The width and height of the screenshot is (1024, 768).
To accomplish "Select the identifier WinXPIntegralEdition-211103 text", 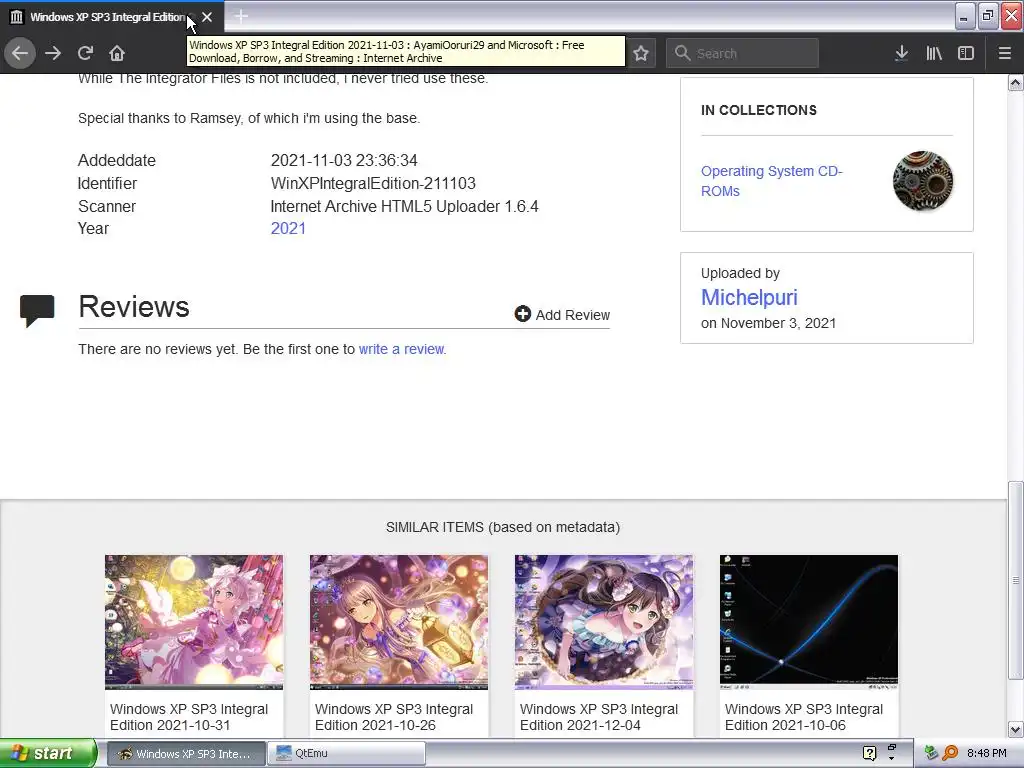I will click(373, 184).
